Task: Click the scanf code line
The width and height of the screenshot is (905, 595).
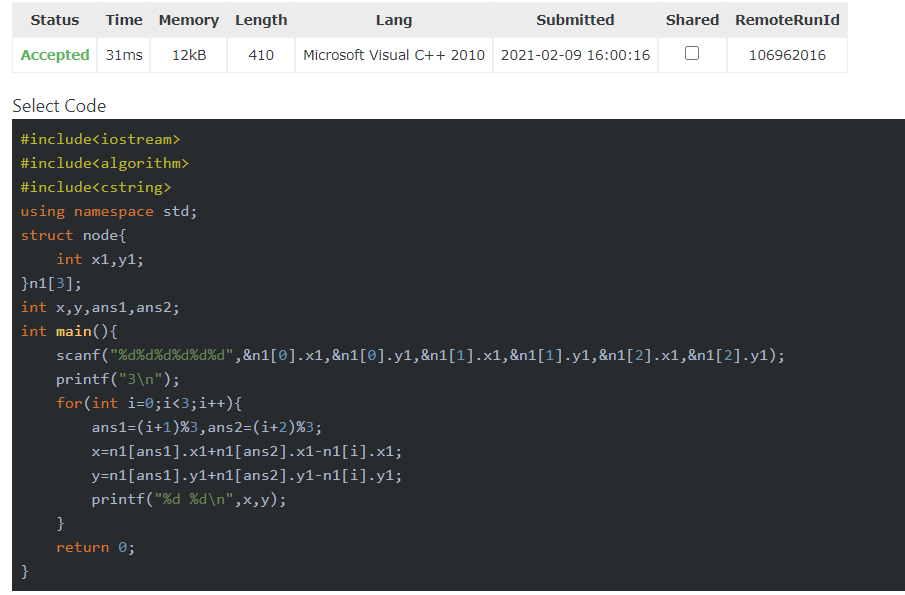Action: (420, 355)
